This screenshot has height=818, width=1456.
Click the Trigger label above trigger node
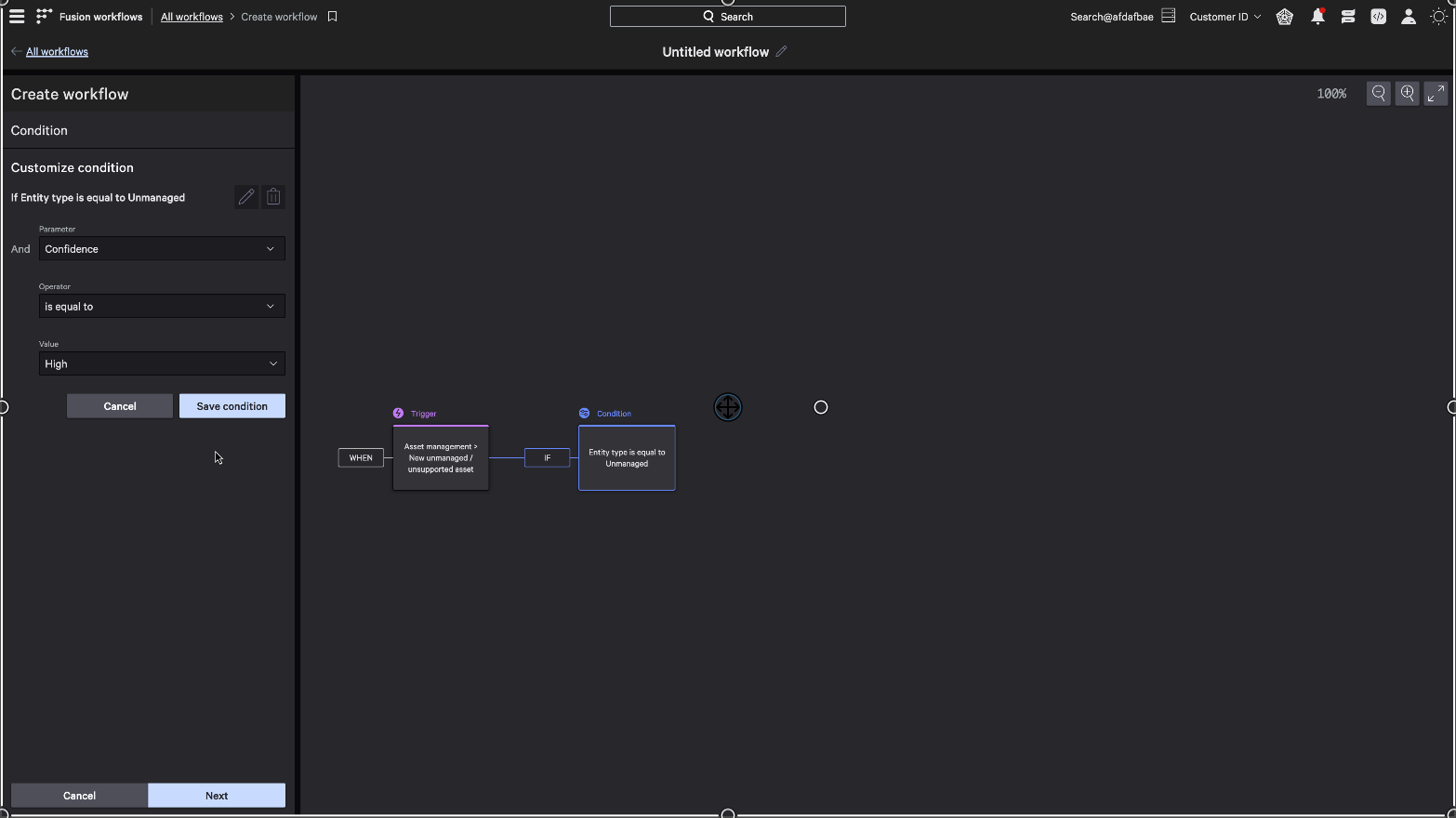[x=423, y=414]
